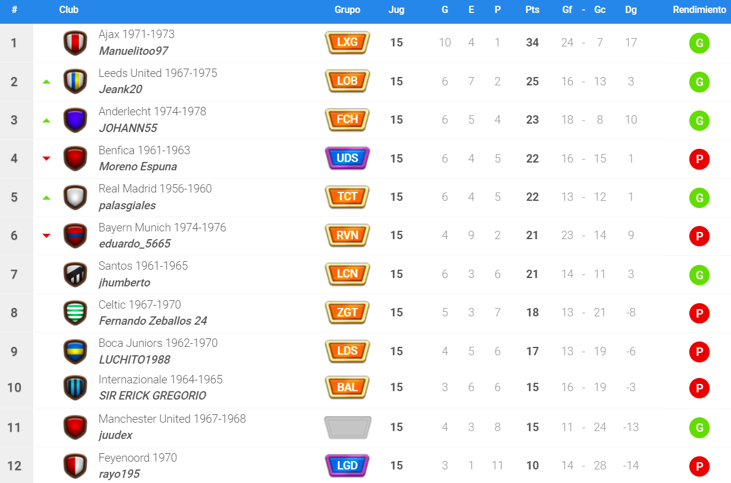The height and width of the screenshot is (483, 731).
Task: Click the Ajax 1971-1973 club crest
Action: point(75,43)
